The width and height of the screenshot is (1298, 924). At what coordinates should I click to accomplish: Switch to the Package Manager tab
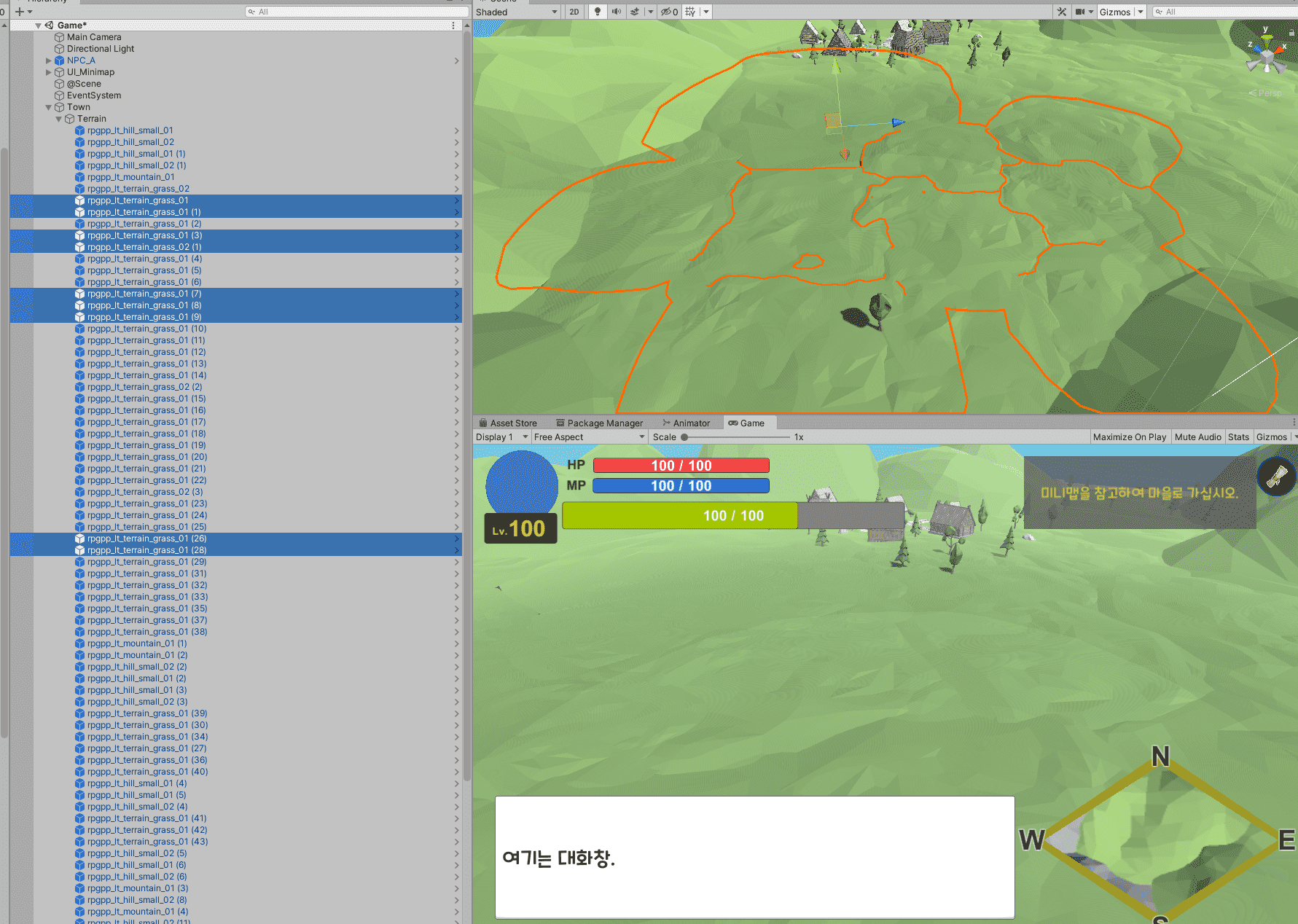(x=599, y=423)
